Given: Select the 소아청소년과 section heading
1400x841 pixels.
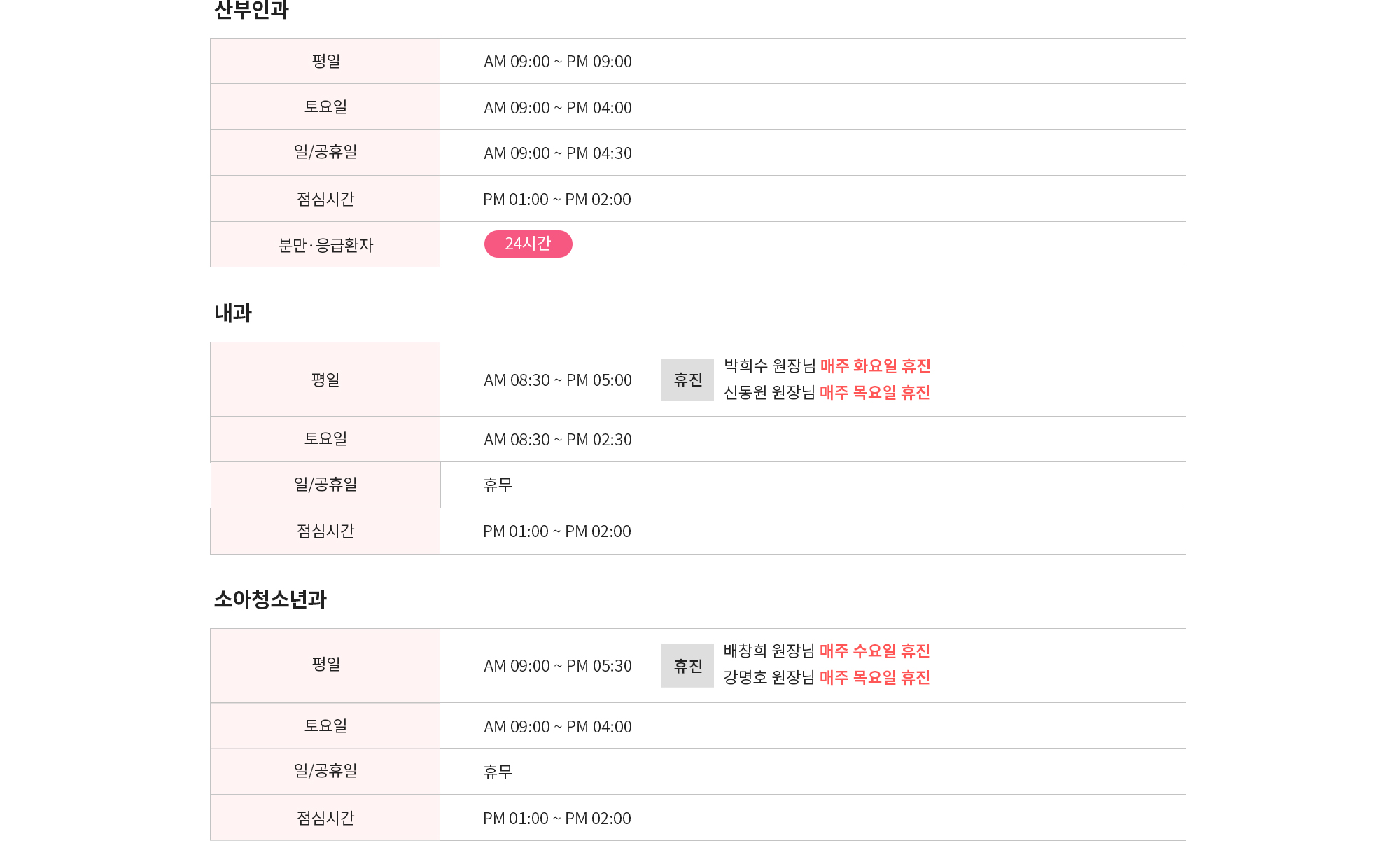Looking at the screenshot, I should pyautogui.click(x=270, y=599).
